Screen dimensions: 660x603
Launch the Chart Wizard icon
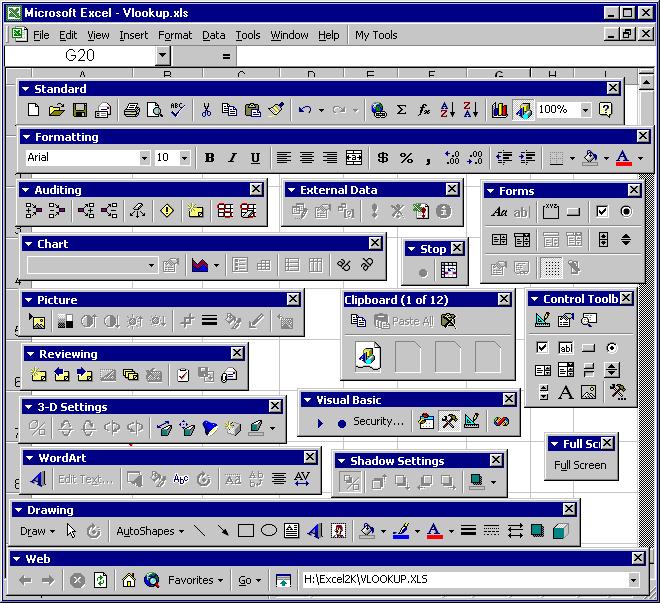tap(500, 110)
